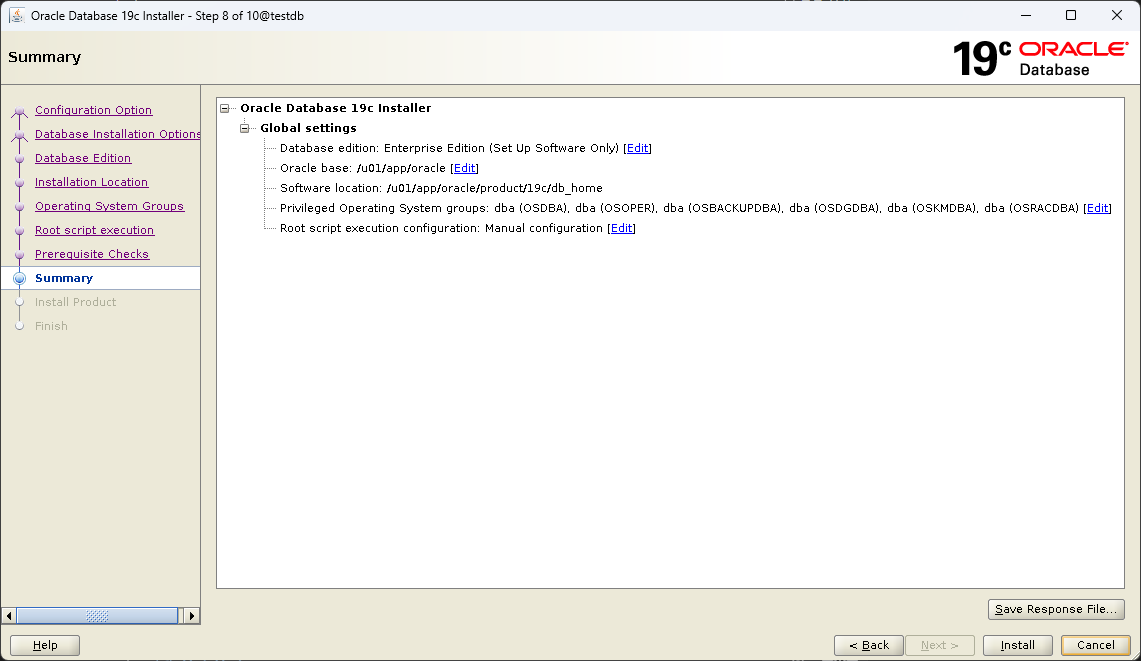Screen dimensions: 1141x661
Task: Click the Install Product step label
Action: tap(76, 302)
